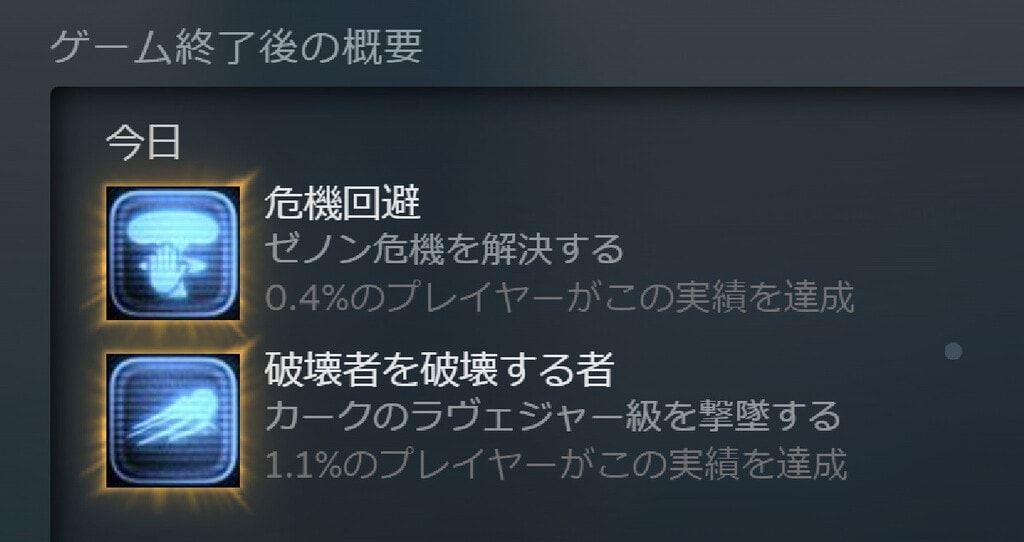
Task: Open the 破壊者を破壊する者 achievement title
Action: click(439, 370)
